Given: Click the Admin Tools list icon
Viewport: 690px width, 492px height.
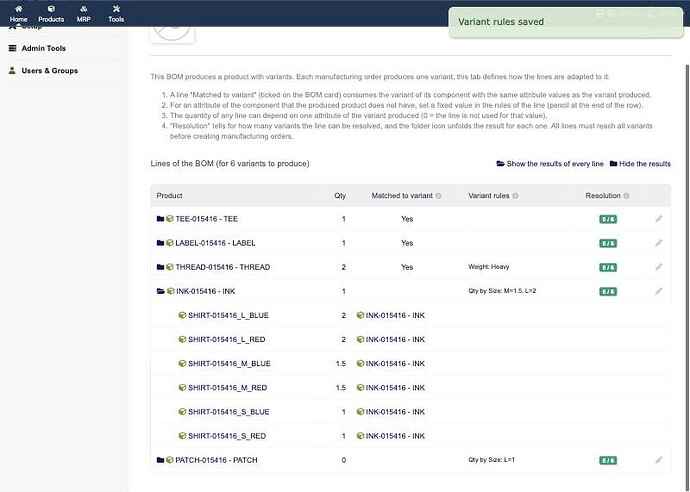Looking at the screenshot, I should tap(12, 48).
